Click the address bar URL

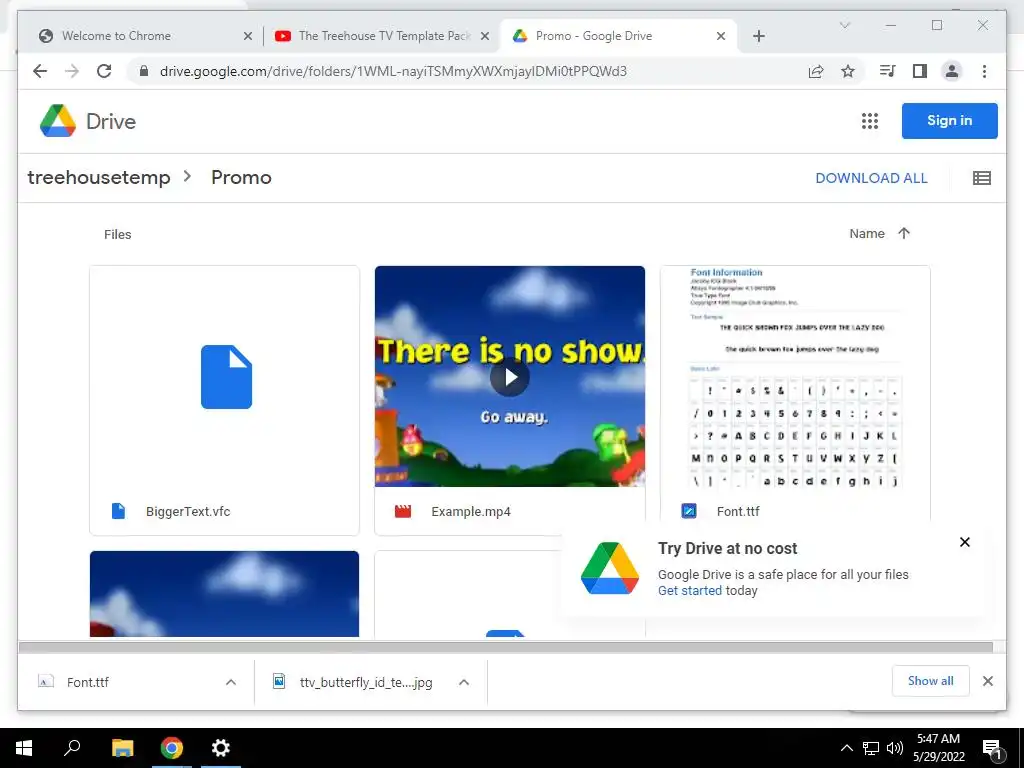click(x=393, y=71)
